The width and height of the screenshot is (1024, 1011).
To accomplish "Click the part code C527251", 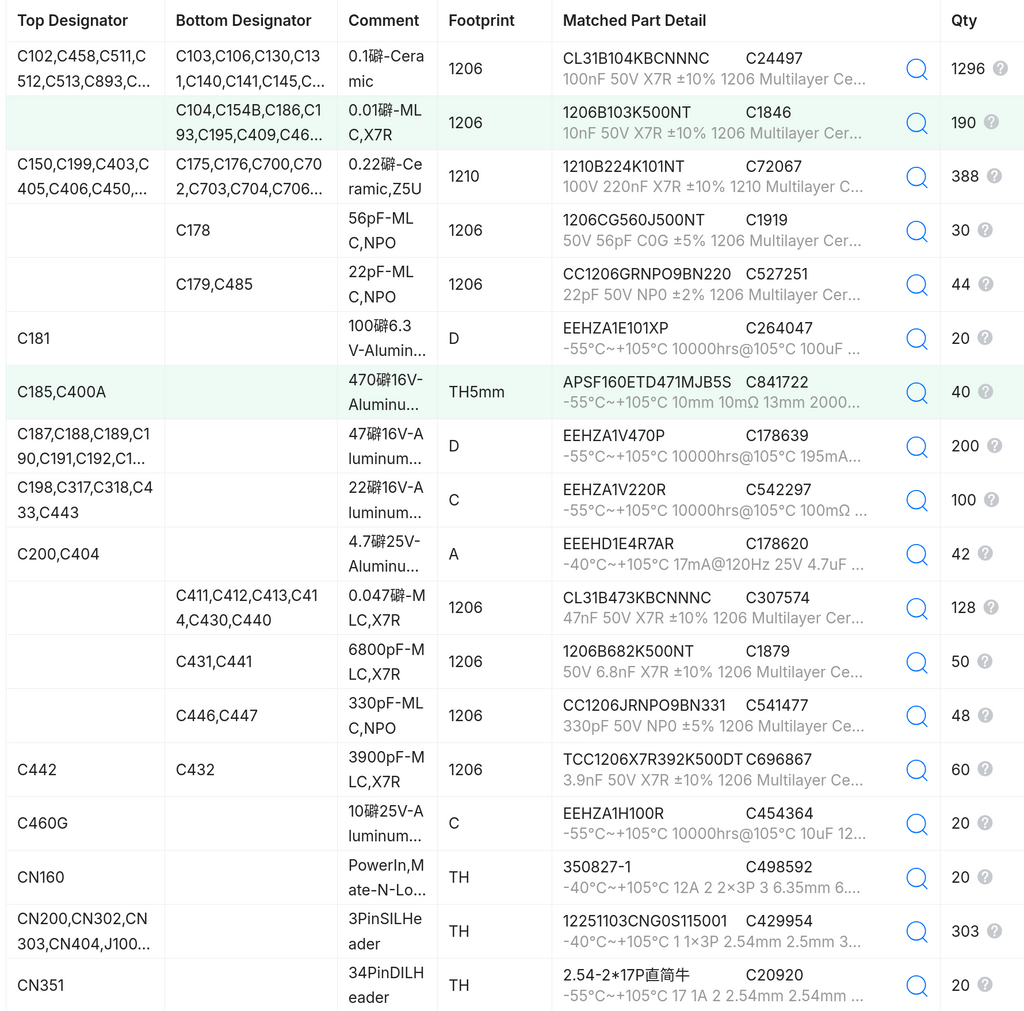I will 776,274.
